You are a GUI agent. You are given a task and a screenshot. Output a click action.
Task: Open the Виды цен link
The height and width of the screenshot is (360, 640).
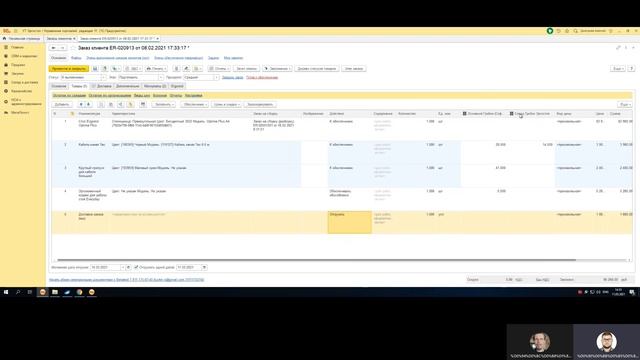click(142, 96)
